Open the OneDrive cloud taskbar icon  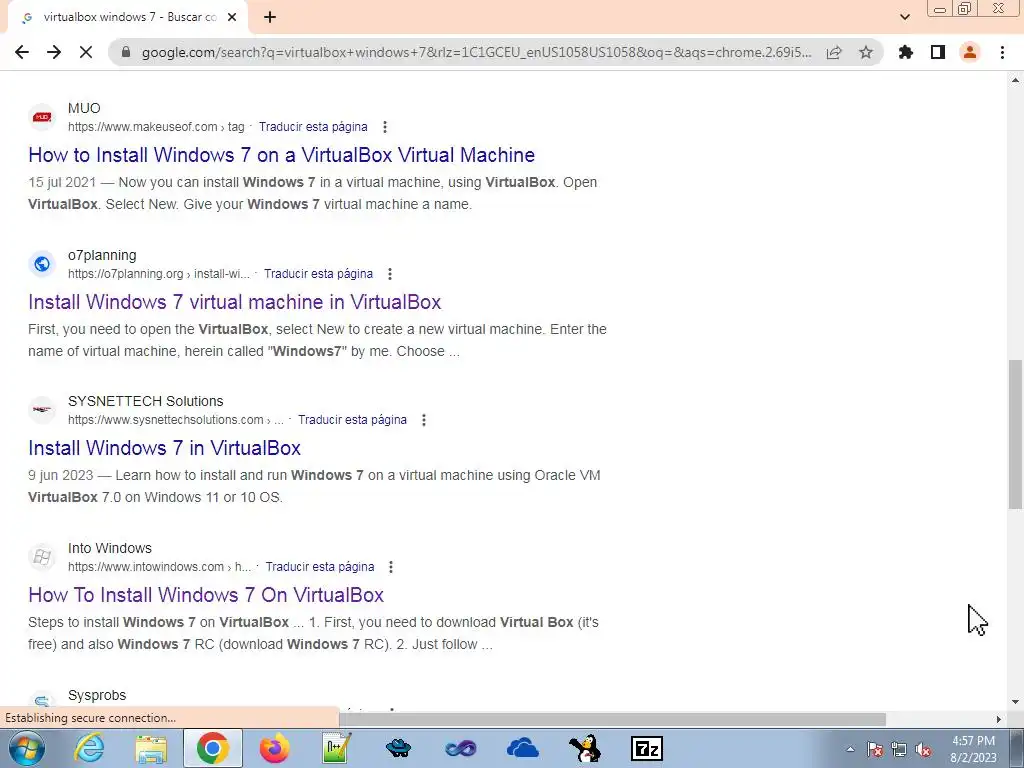[522, 748]
